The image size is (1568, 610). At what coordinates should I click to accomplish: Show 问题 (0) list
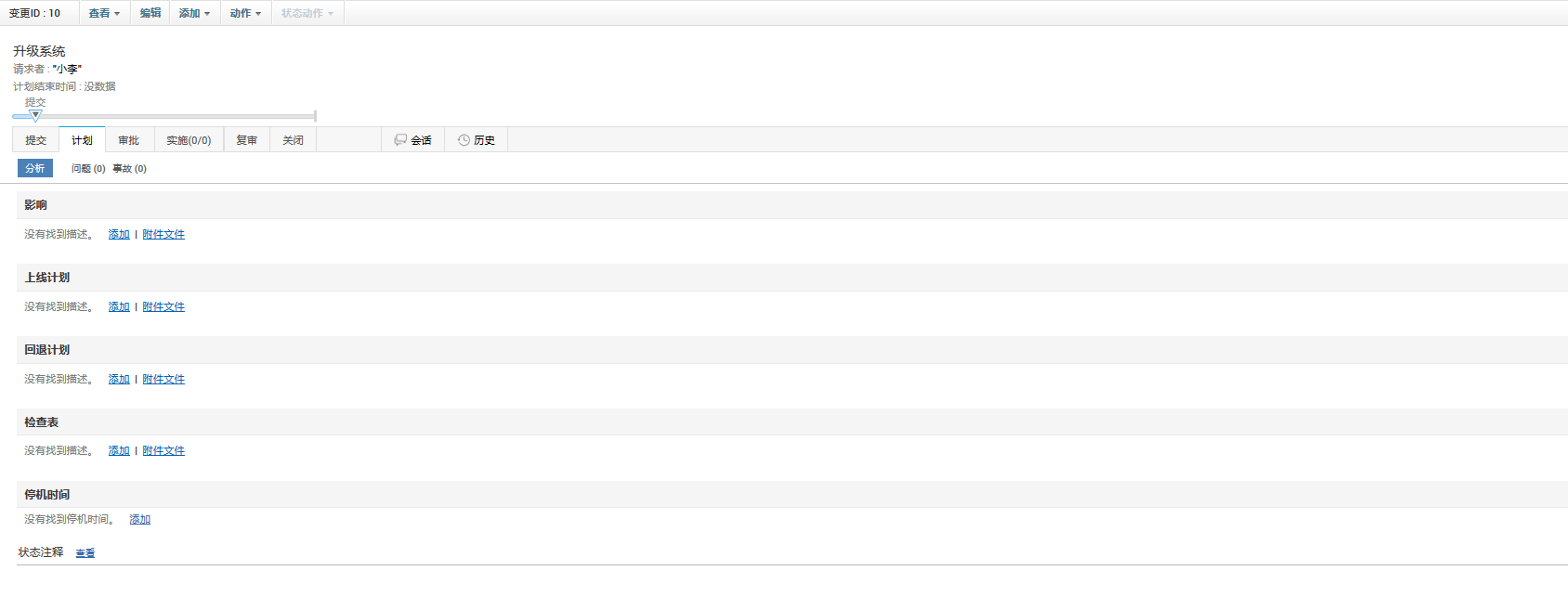(x=88, y=169)
